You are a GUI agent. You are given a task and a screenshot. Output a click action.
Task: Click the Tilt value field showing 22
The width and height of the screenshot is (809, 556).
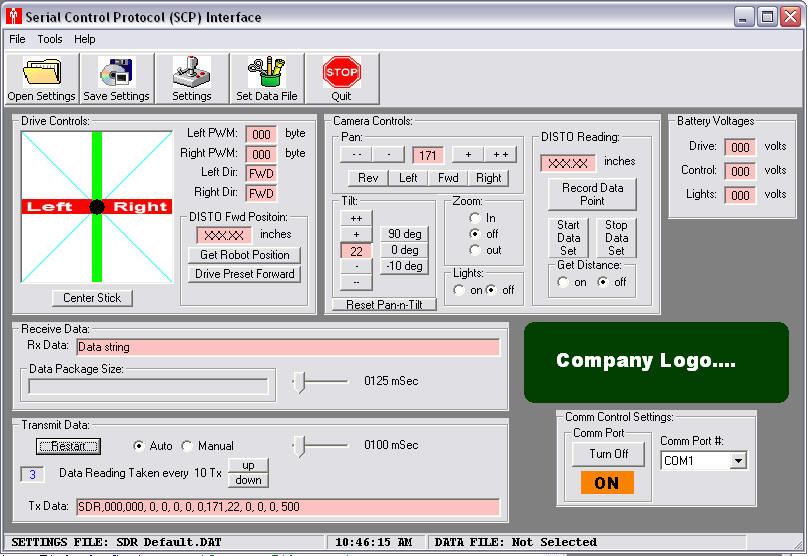click(x=356, y=251)
